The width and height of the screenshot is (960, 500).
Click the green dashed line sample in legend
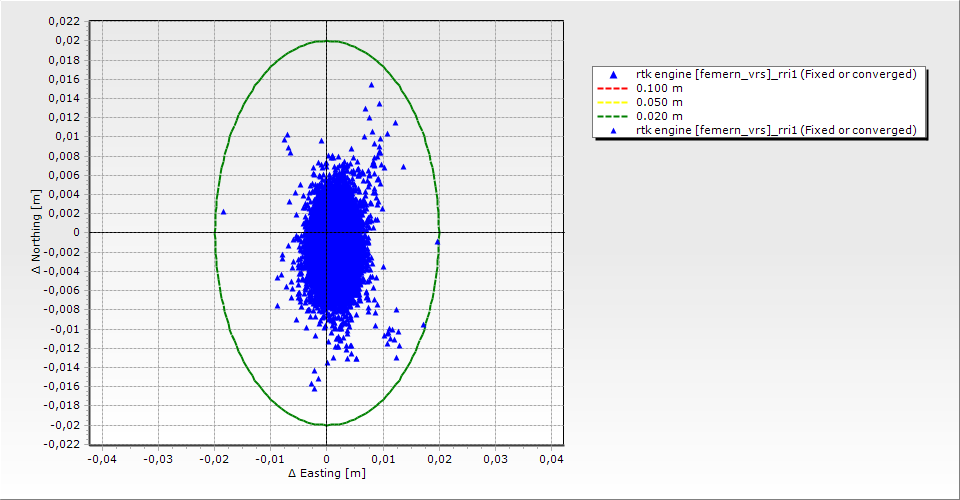coord(613,116)
